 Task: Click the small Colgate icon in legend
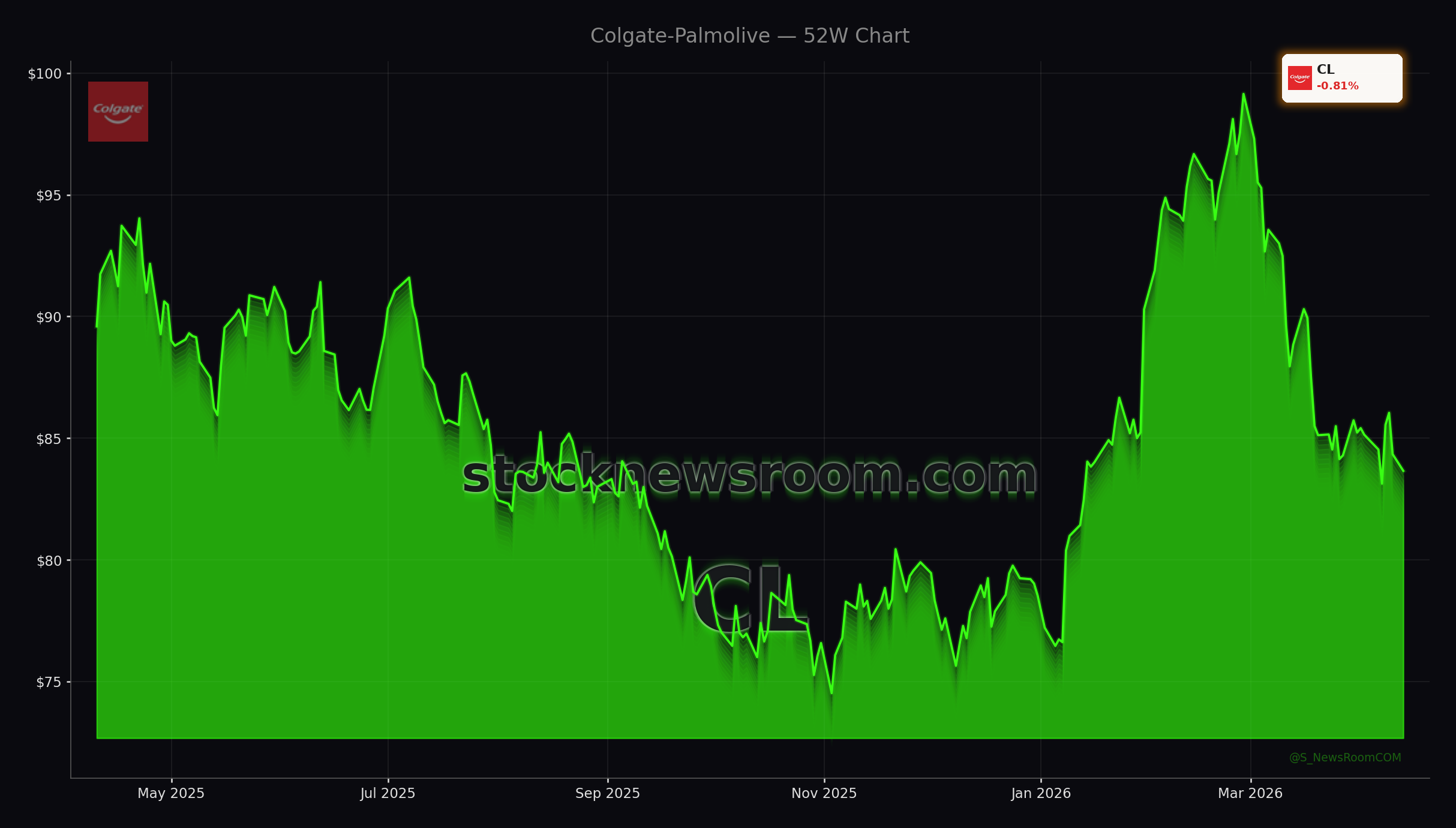pos(1299,78)
